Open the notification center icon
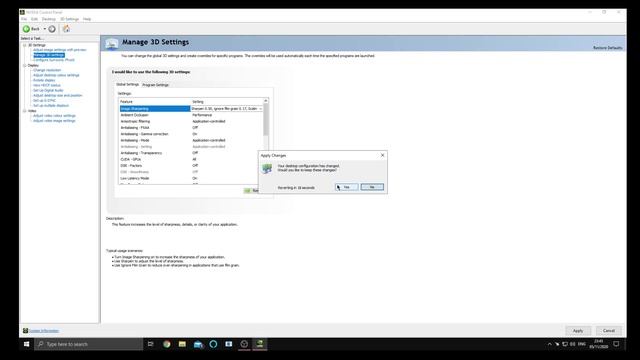This screenshot has height=360, width=640. tap(616, 344)
